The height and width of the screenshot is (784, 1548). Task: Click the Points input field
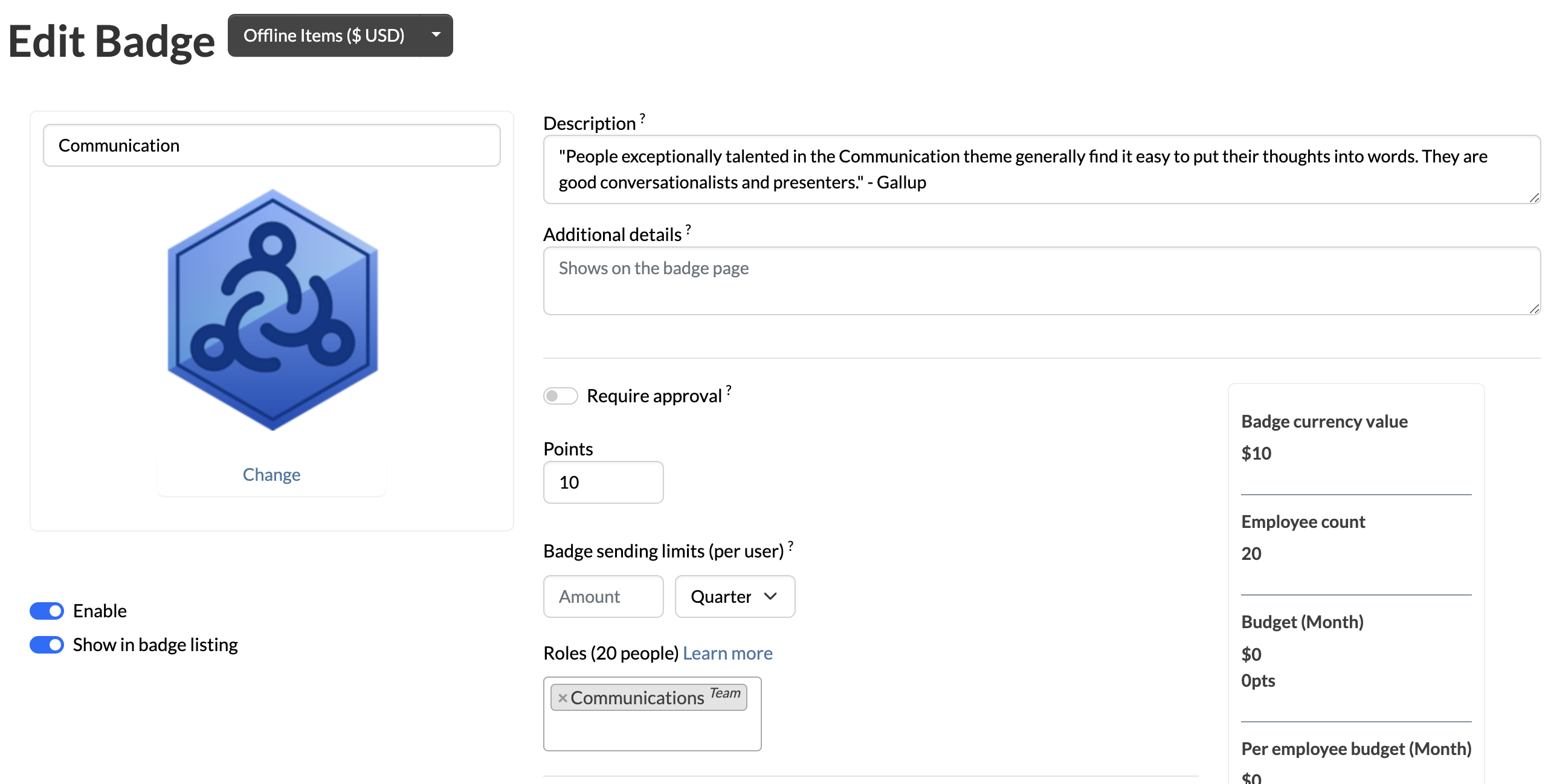pos(602,482)
